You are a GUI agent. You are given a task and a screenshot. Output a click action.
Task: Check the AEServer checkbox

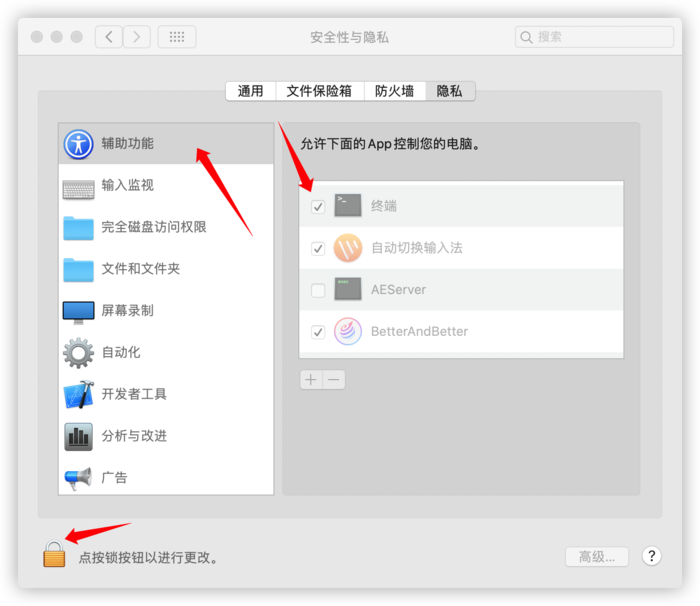(318, 290)
